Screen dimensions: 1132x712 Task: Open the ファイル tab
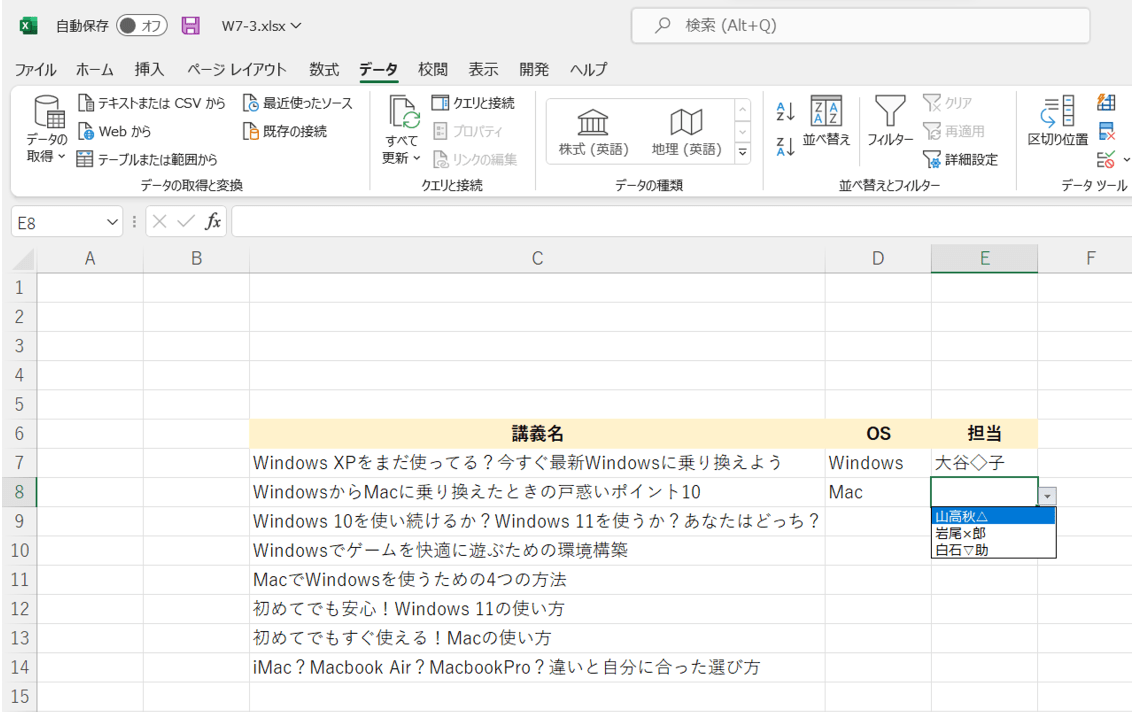(x=35, y=69)
